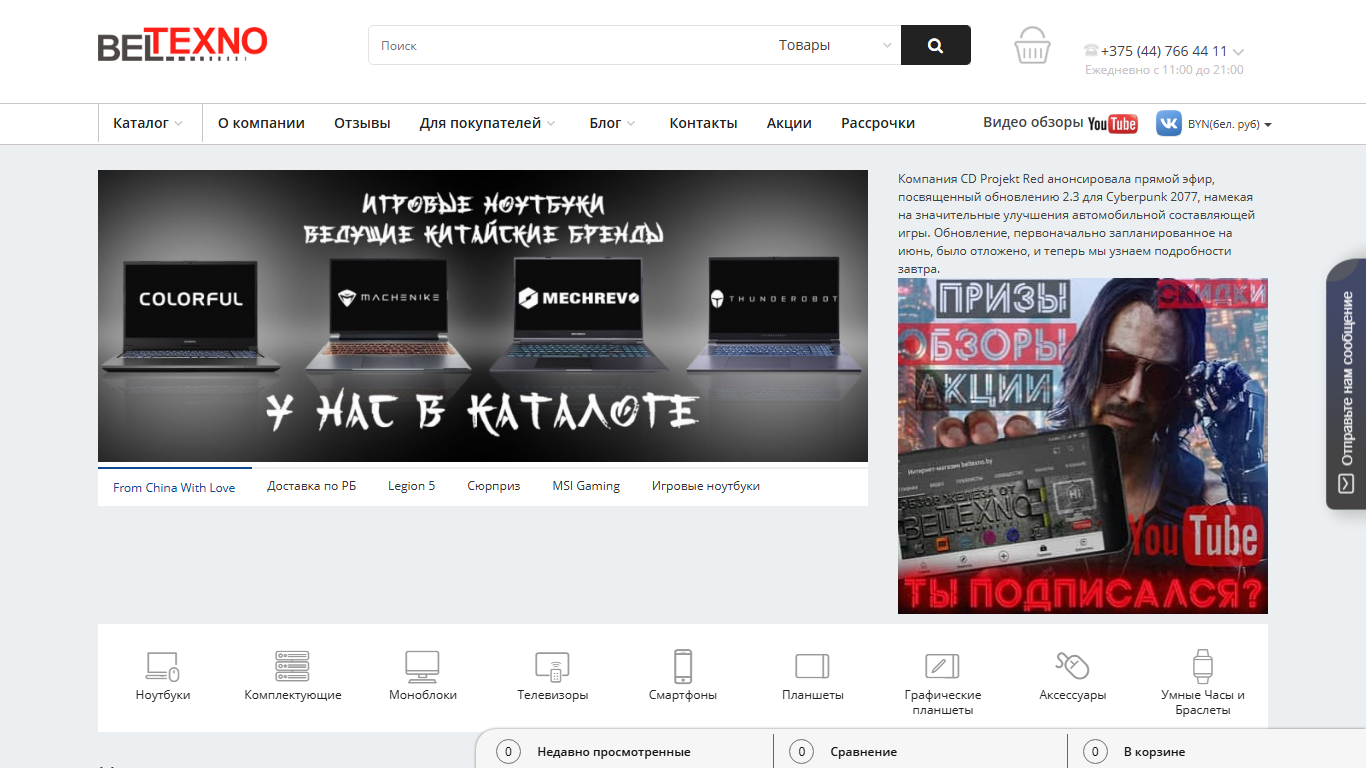Click the Видео обзоры link text
Screen dimensions: 1366x768
coord(1033,122)
